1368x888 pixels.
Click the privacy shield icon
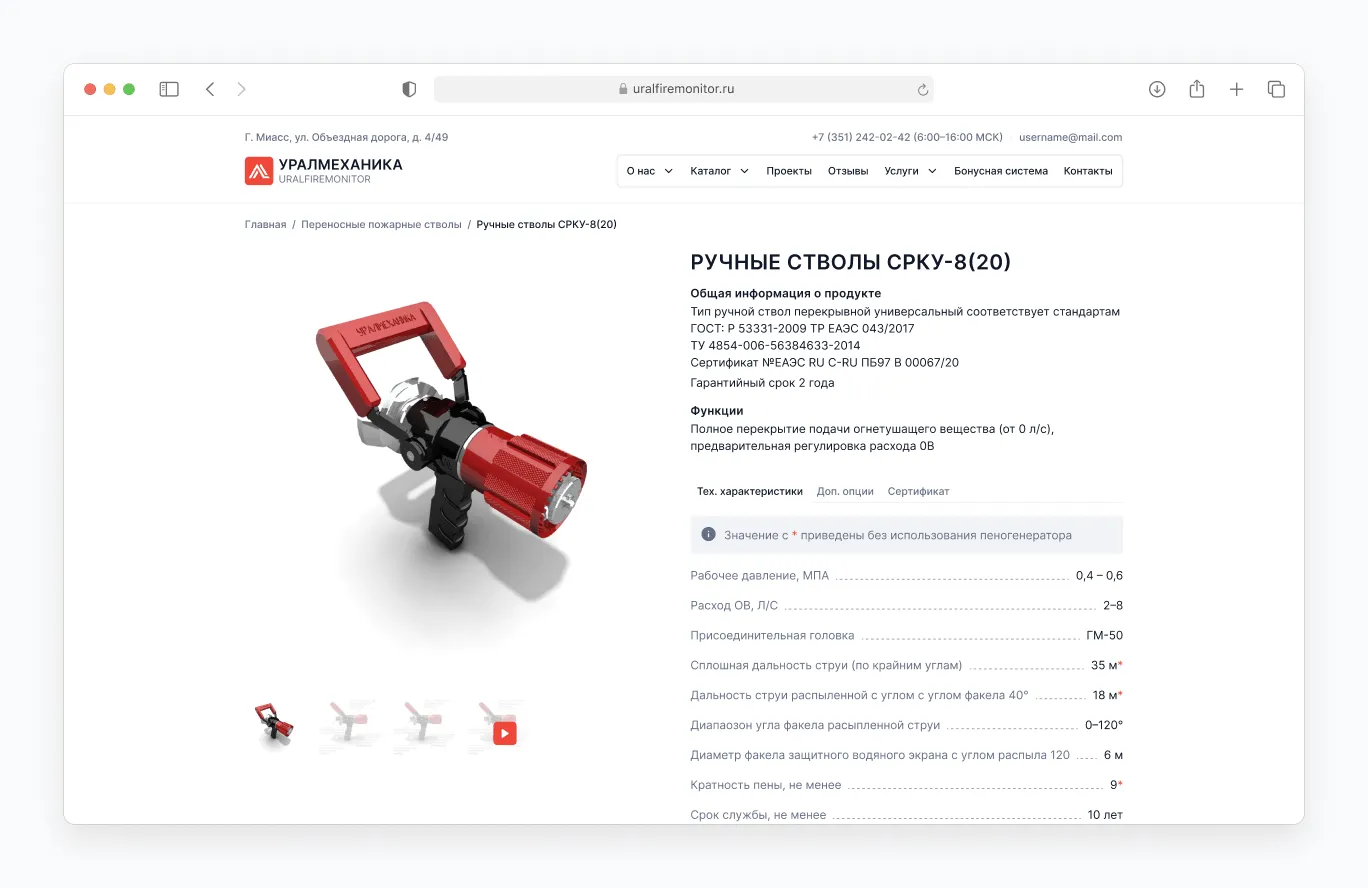(x=409, y=89)
